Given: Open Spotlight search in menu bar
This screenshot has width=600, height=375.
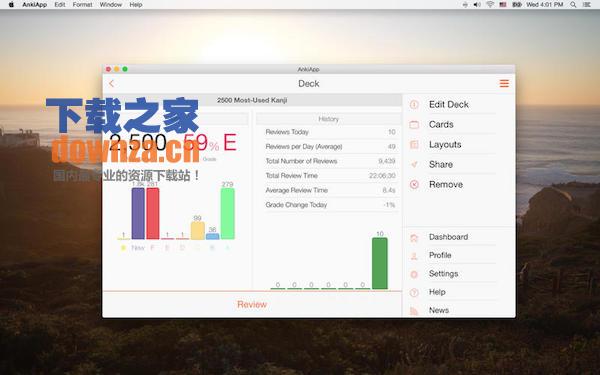Looking at the screenshot, I should pos(573,5).
